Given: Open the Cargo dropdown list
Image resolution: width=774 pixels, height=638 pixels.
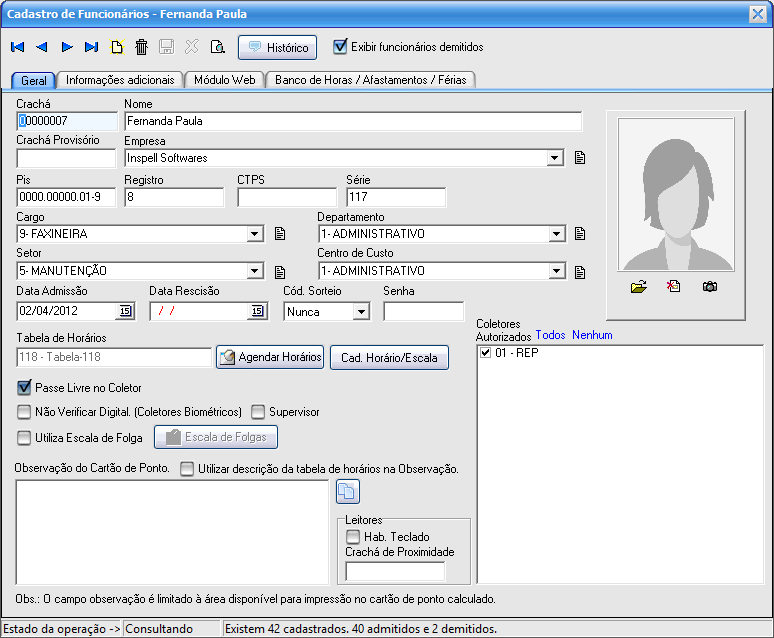Looking at the screenshot, I should click(255, 234).
